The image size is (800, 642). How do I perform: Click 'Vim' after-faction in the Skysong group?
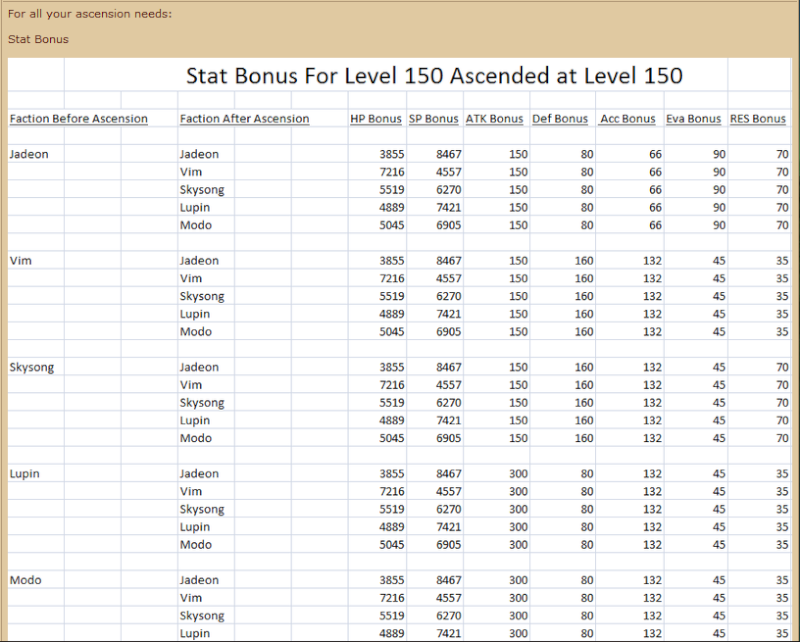pos(191,385)
